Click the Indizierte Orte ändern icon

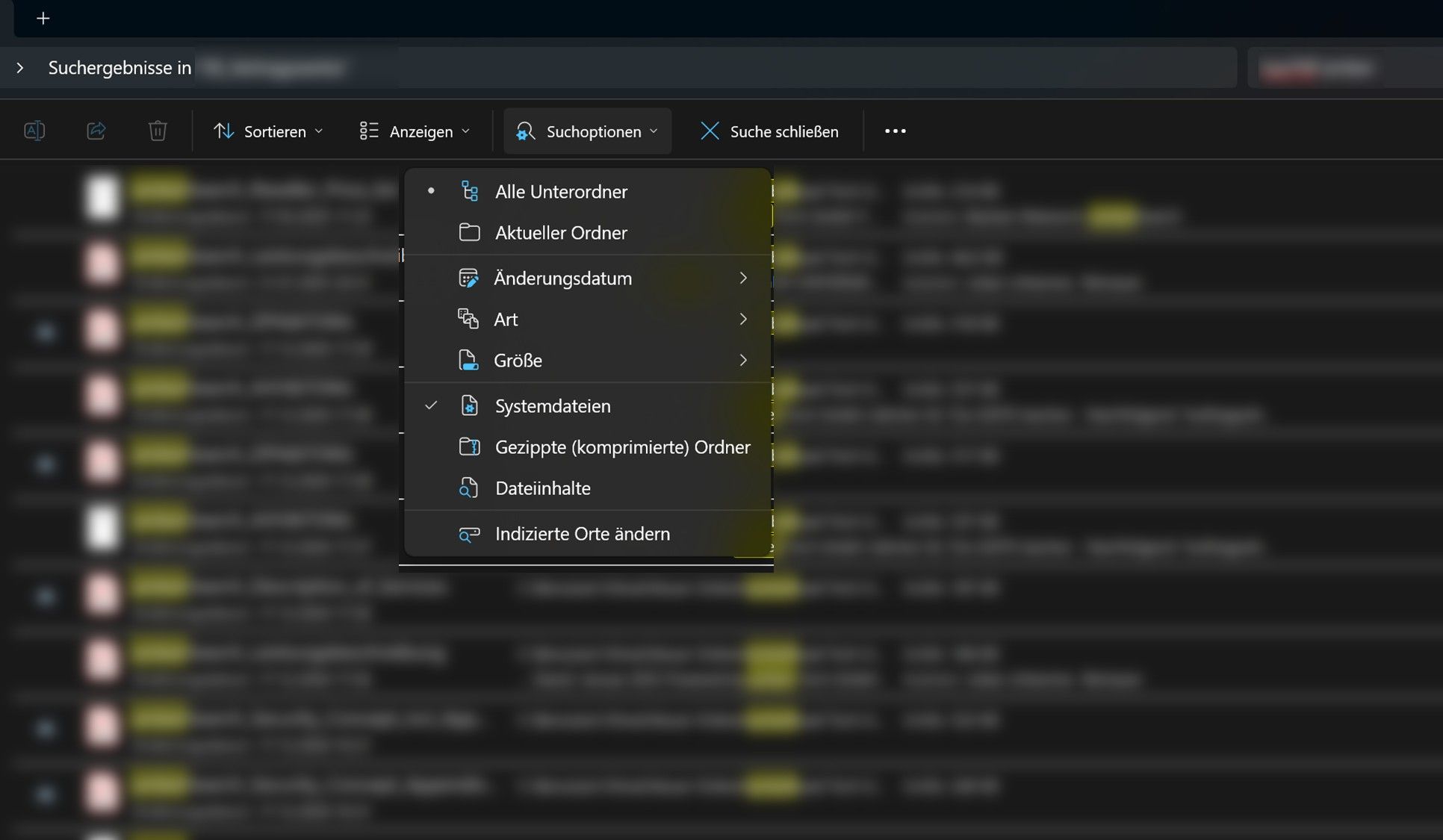click(x=468, y=534)
